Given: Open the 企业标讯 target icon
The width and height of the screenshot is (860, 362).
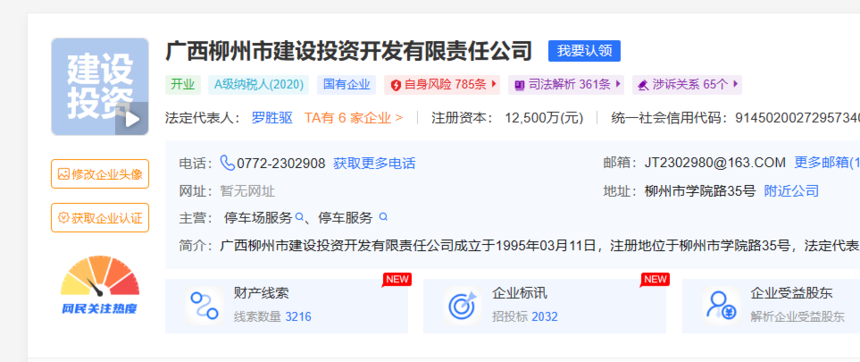Looking at the screenshot, I should pyautogui.click(x=462, y=306).
